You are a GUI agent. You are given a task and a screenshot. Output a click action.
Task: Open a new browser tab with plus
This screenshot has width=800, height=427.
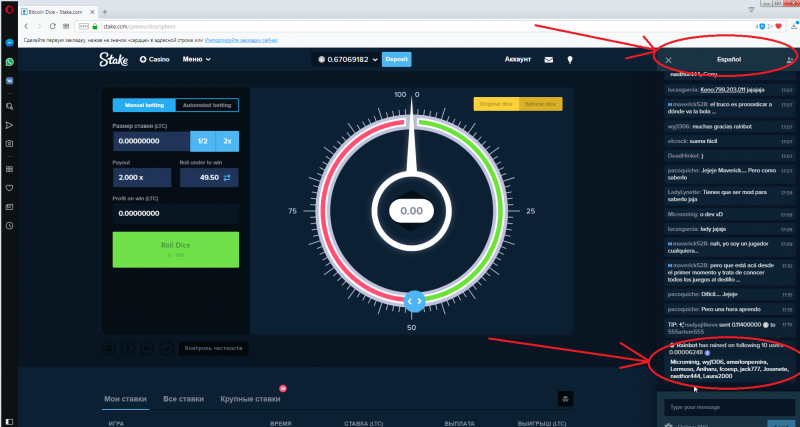click(x=105, y=11)
